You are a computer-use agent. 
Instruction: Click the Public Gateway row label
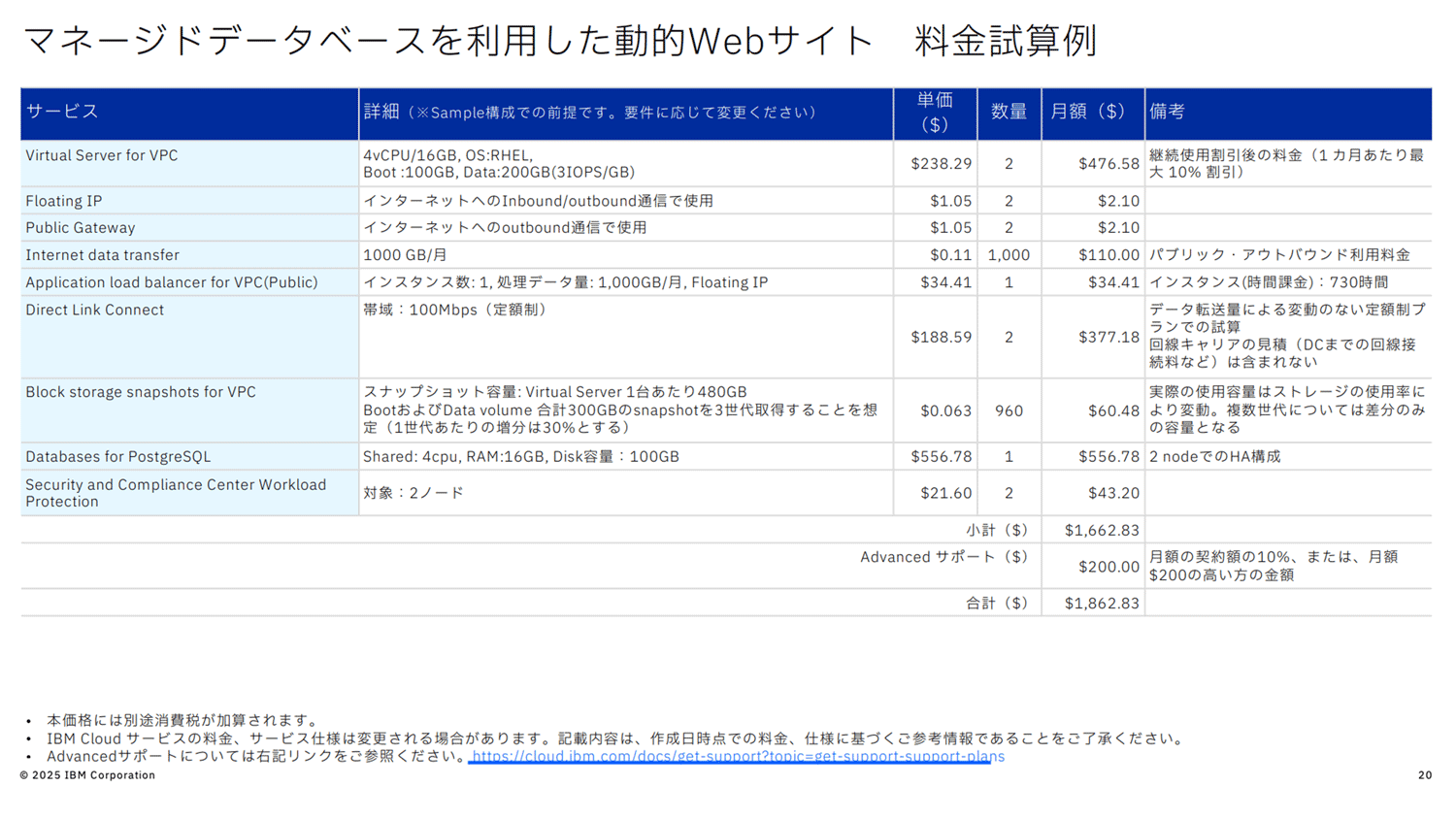click(81, 228)
